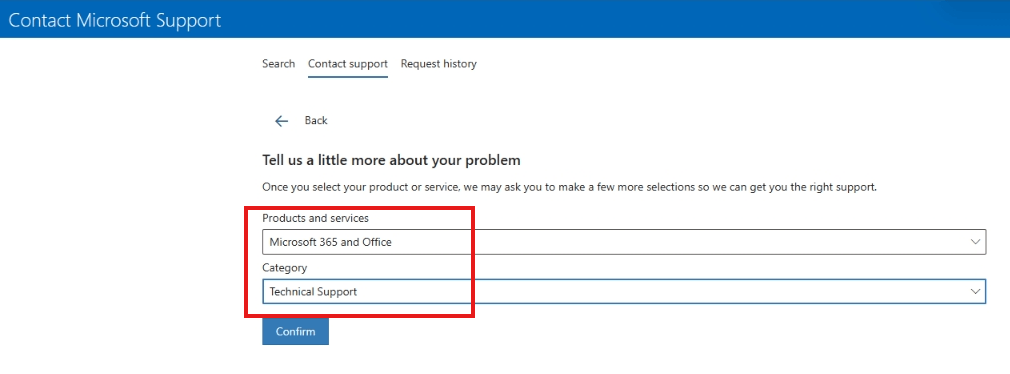Open the Category dropdown showing Technical Support
This screenshot has height=374, width=1010.
pyautogui.click(x=624, y=292)
